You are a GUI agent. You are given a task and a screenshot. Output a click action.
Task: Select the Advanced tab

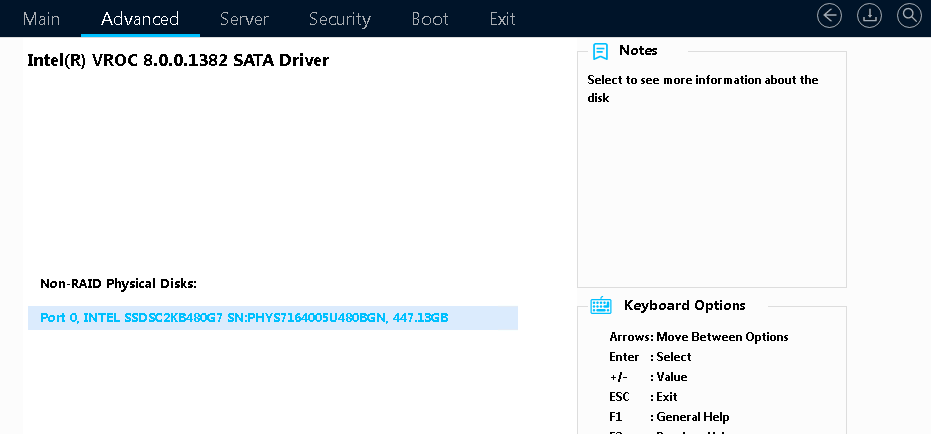pyautogui.click(x=140, y=18)
